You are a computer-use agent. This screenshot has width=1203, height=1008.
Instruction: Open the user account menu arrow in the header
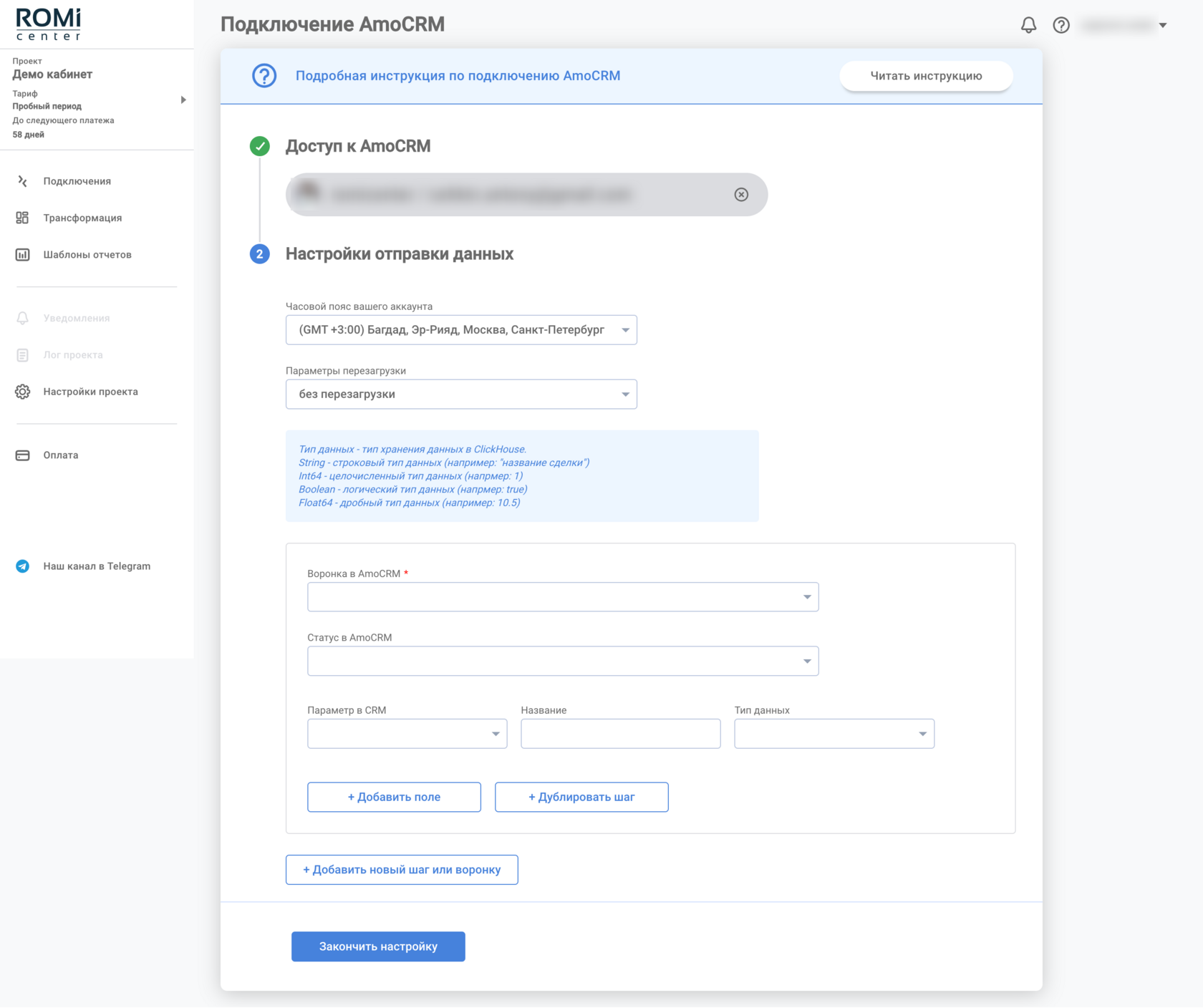tap(1163, 26)
